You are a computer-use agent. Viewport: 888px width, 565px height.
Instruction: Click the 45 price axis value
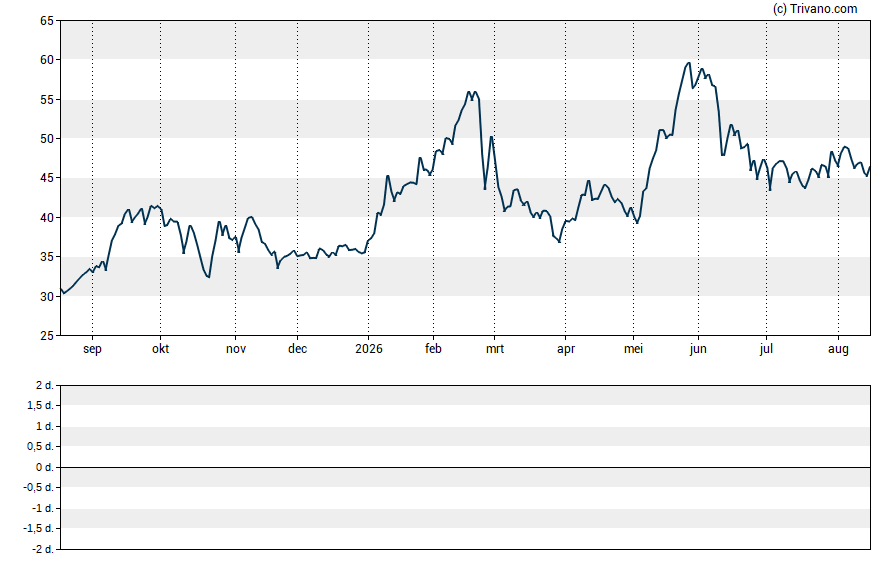[x=47, y=178]
